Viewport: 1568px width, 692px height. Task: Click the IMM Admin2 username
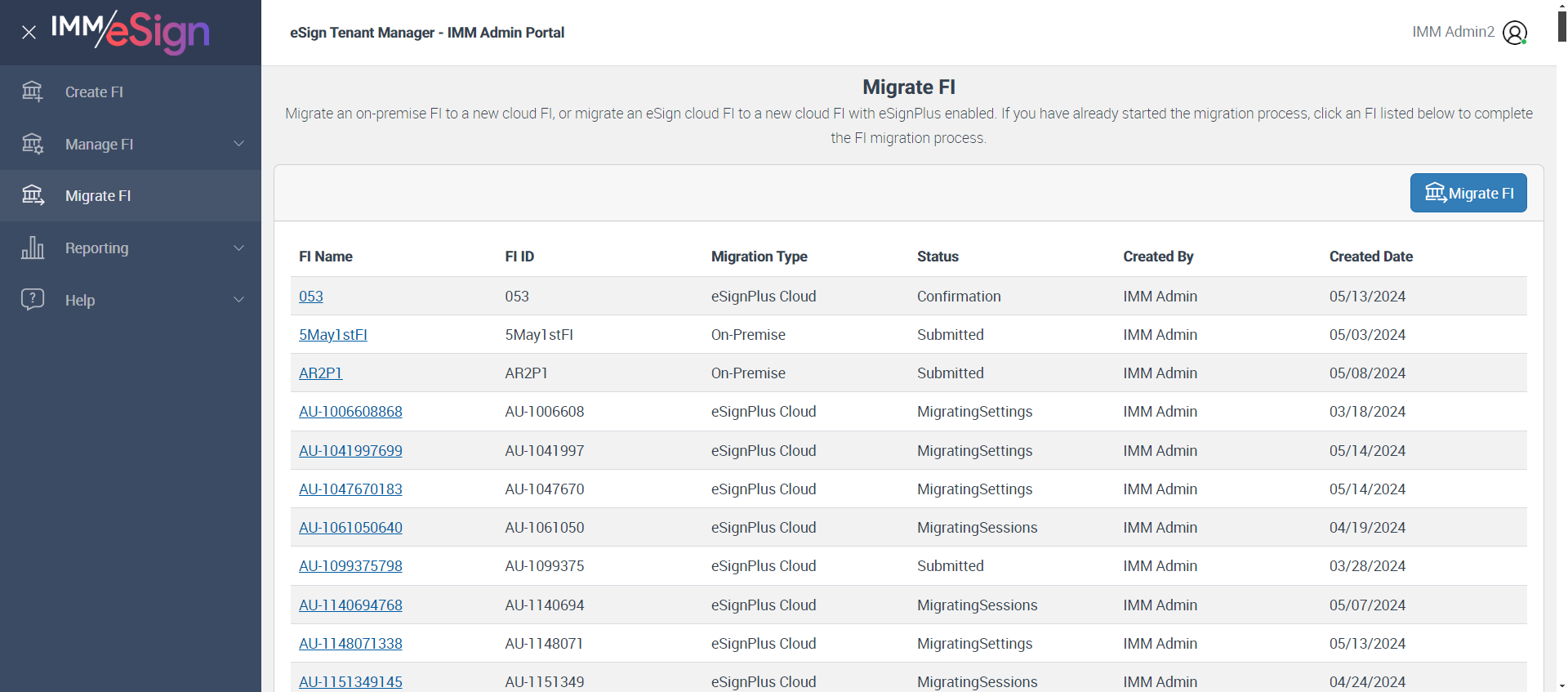(x=1454, y=32)
